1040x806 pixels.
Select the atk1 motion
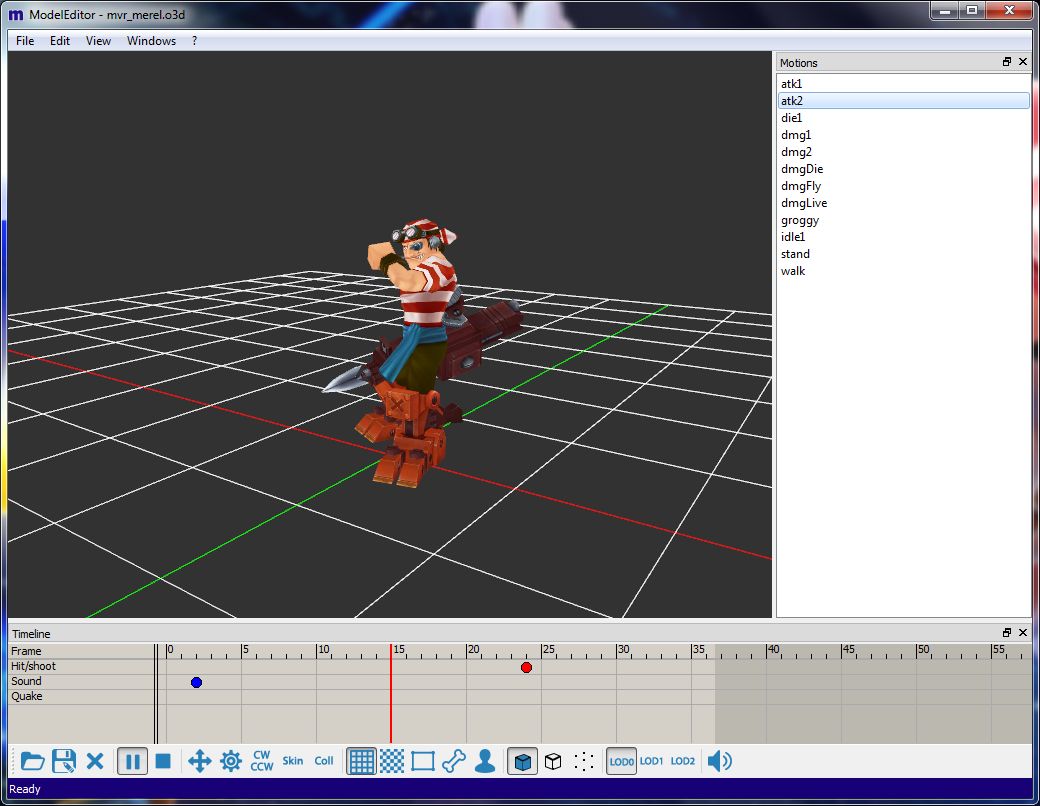point(903,84)
